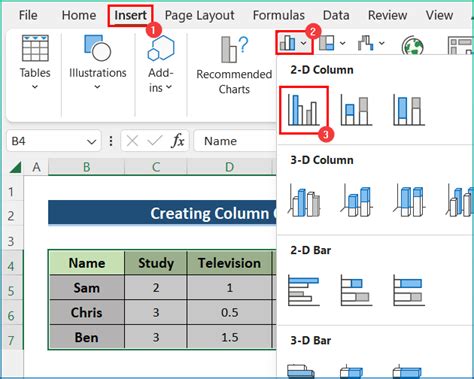The image size is (474, 379).
Task: Select 2-D Clustered Bar chart
Action: [x=304, y=291]
